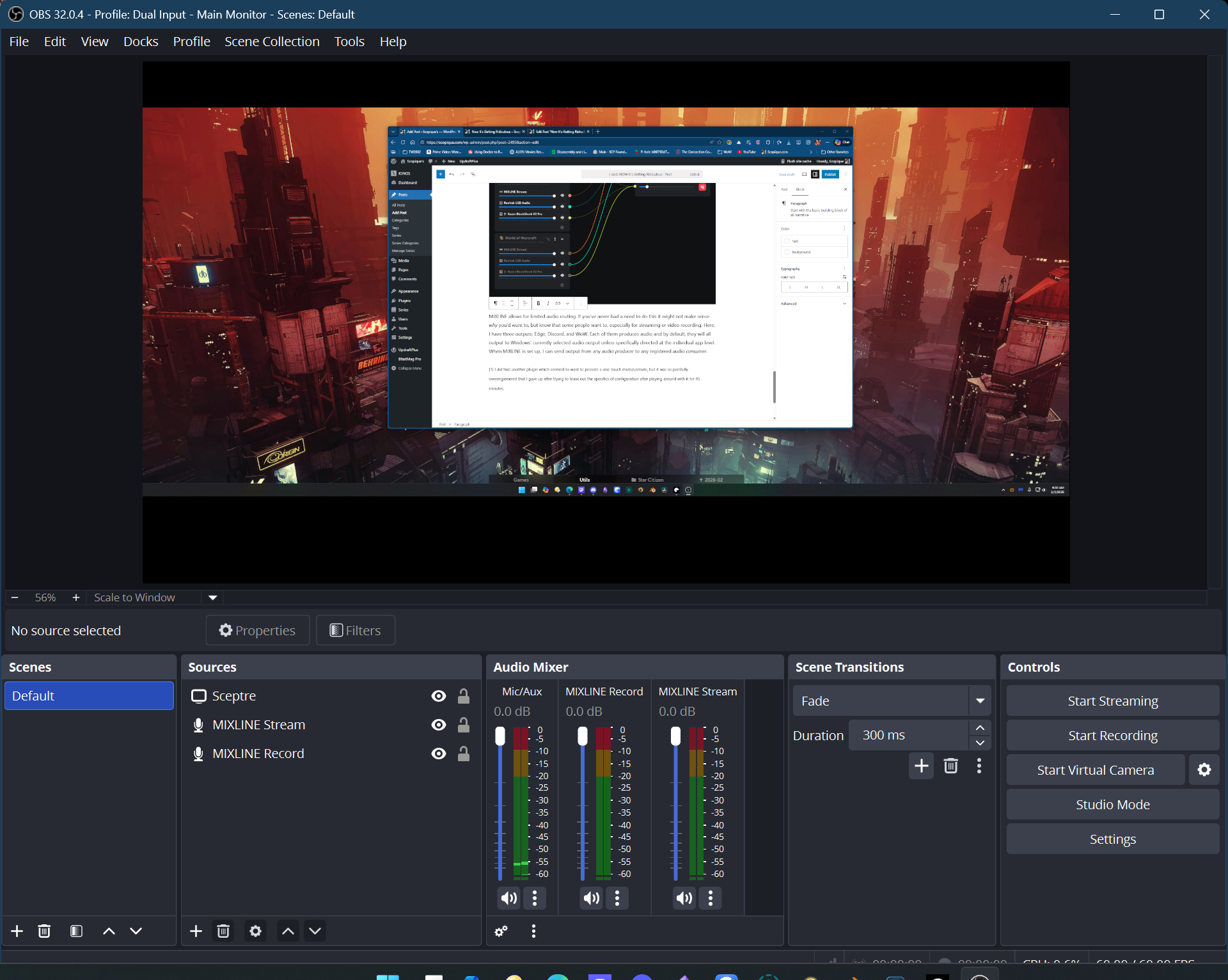
Task: Expand the Scale to Window dropdown
Action: pos(213,597)
